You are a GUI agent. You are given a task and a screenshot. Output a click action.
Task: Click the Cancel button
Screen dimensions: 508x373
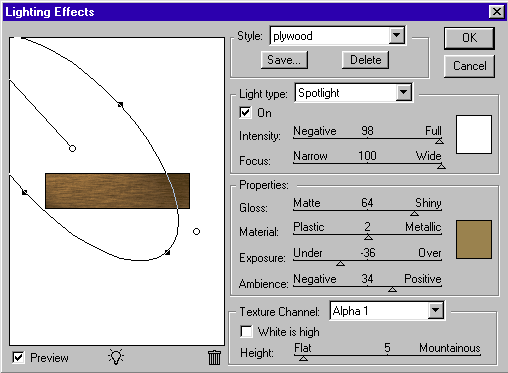(469, 66)
